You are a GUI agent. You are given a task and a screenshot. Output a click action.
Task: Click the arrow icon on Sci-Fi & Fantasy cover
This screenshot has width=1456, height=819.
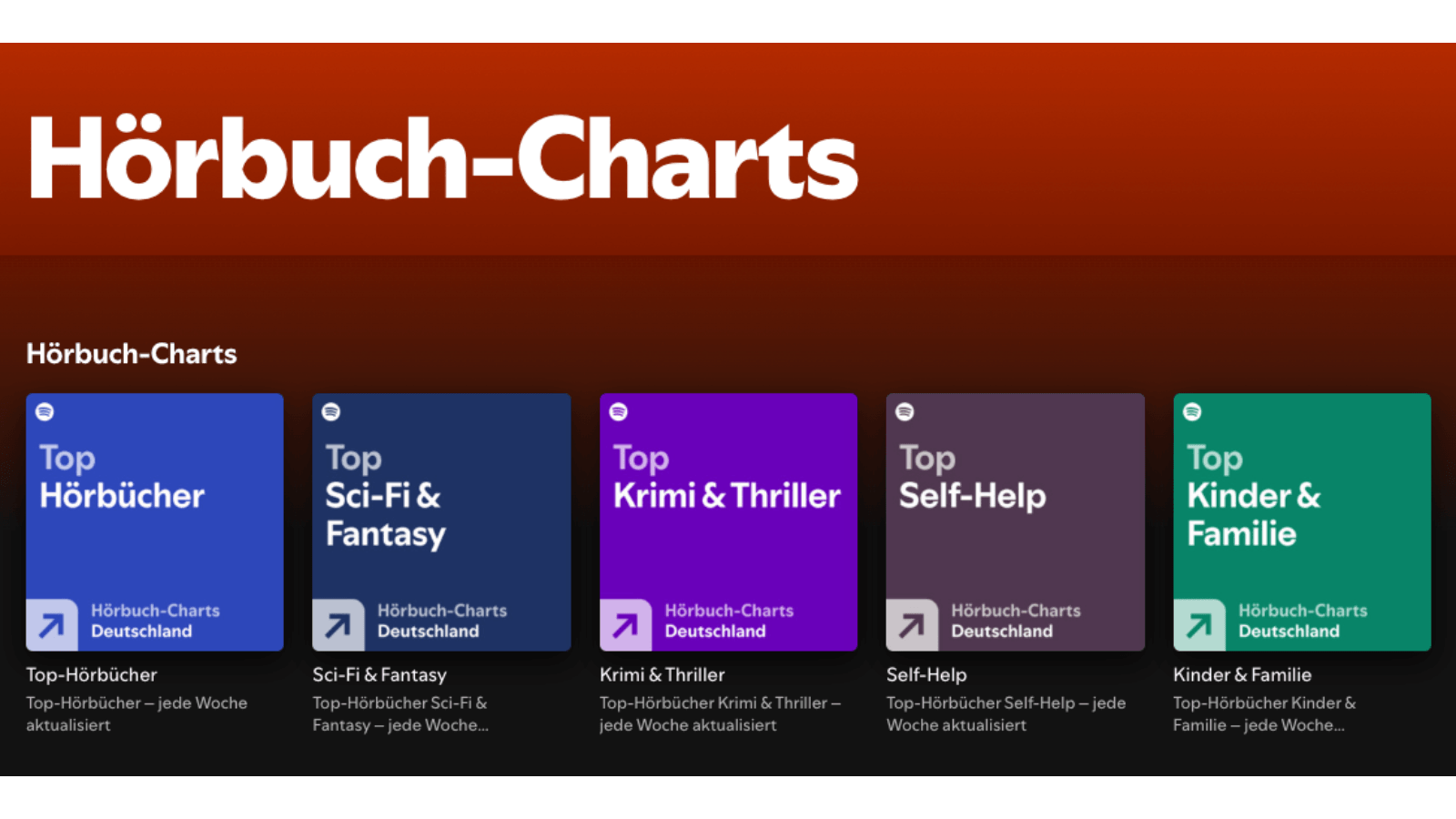(x=339, y=624)
